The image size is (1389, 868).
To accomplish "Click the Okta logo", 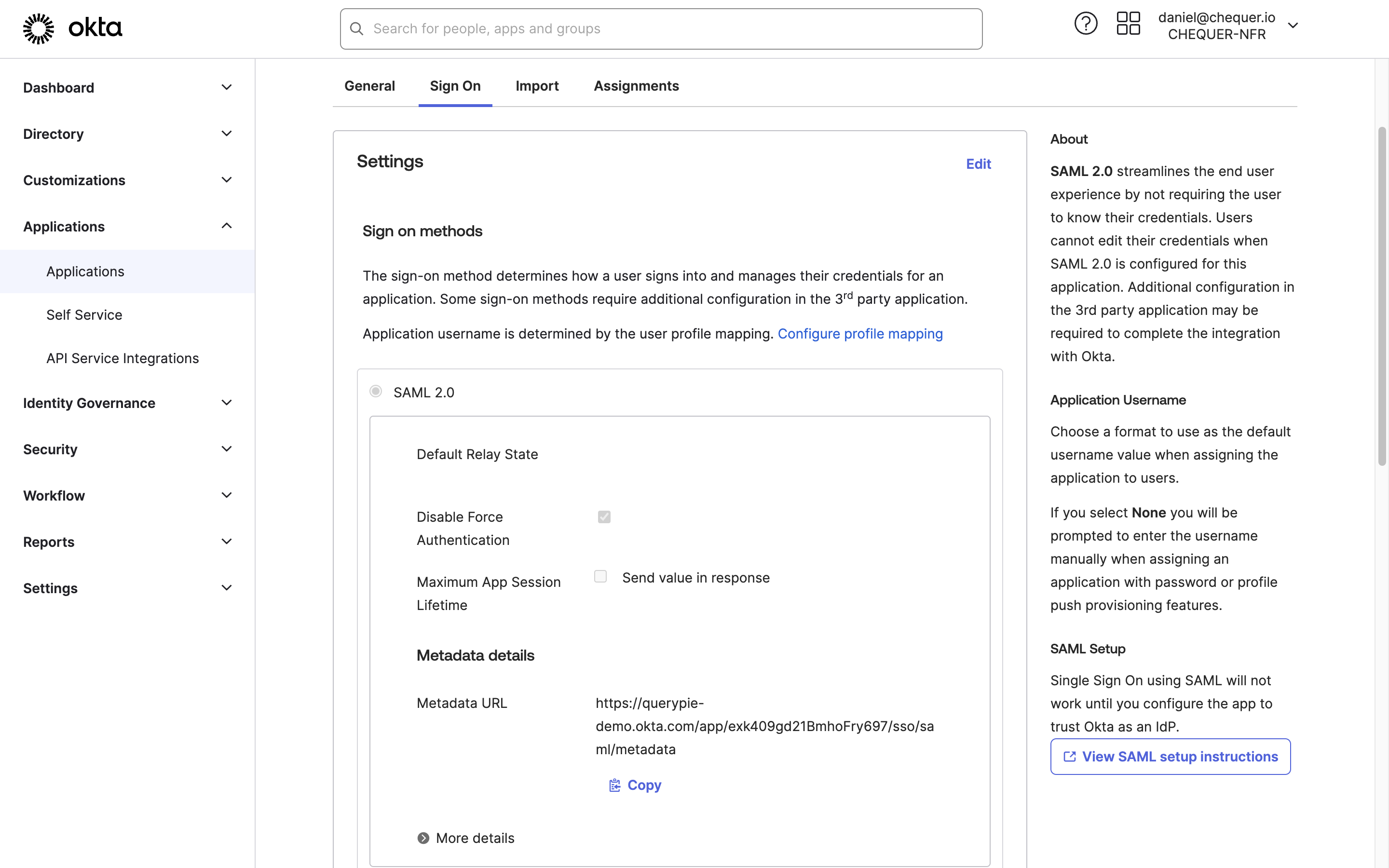I will pyautogui.click(x=72, y=27).
